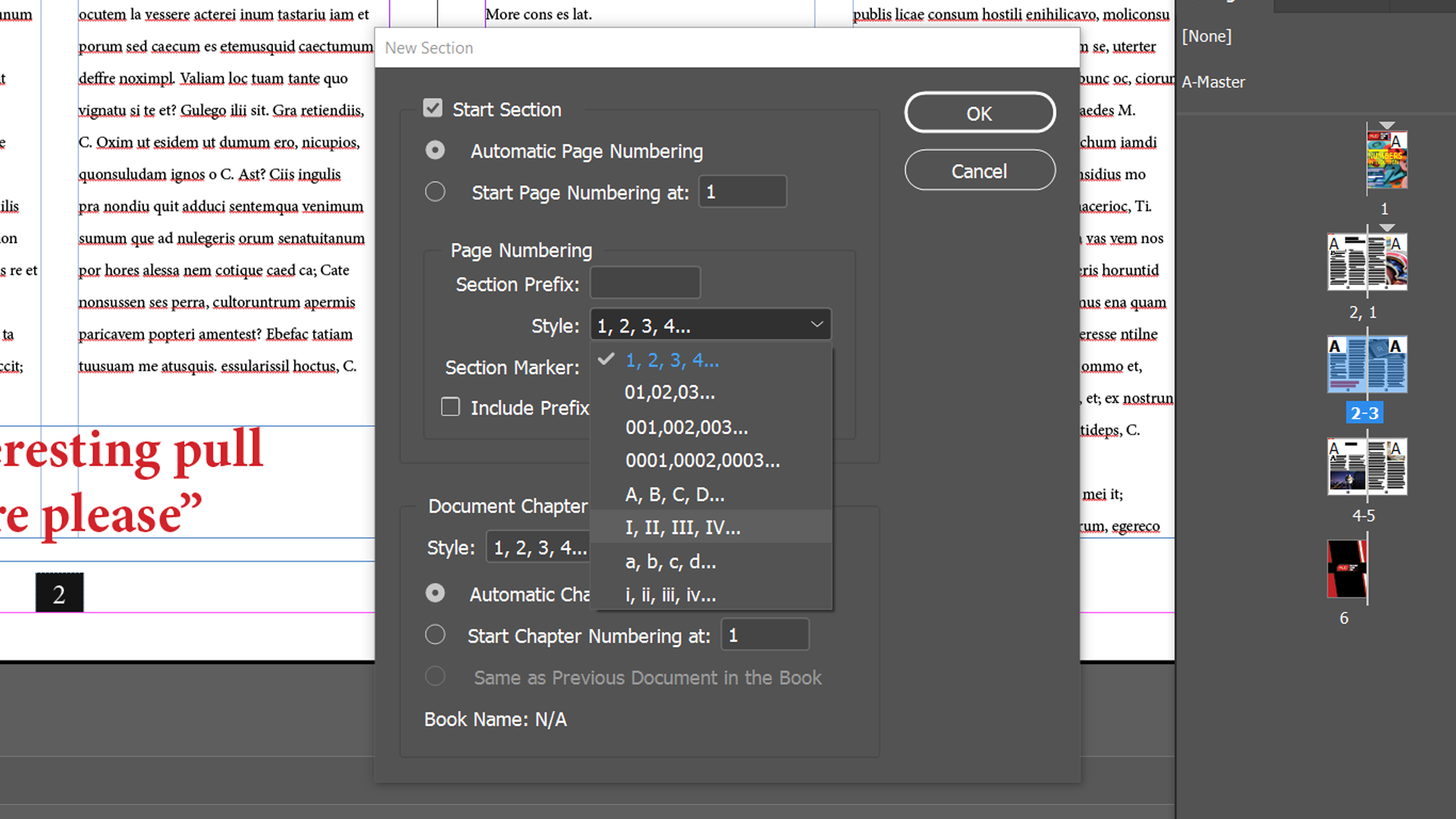Select the page 6 thumbnail
Viewport: 1456px width, 819px height.
(x=1346, y=569)
